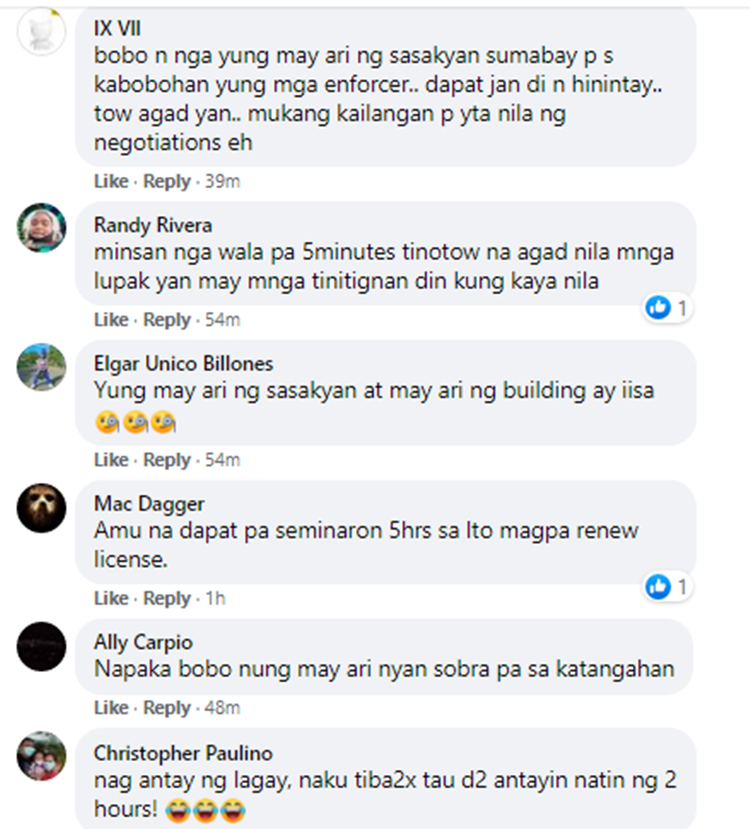Open the 1h timestamp on Mac Dagger's comment
The height and width of the screenshot is (829, 750).
pos(215,598)
